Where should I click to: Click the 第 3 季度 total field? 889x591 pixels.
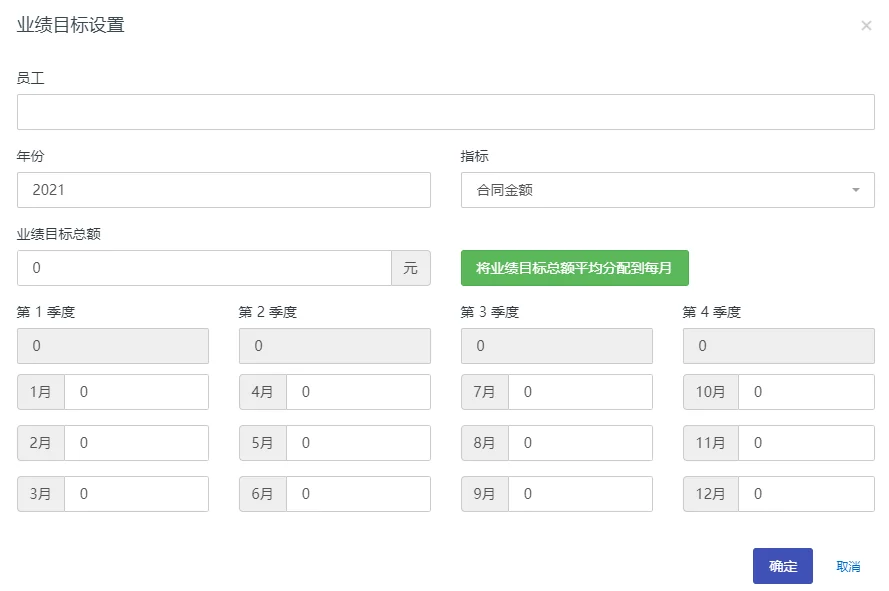coord(557,346)
